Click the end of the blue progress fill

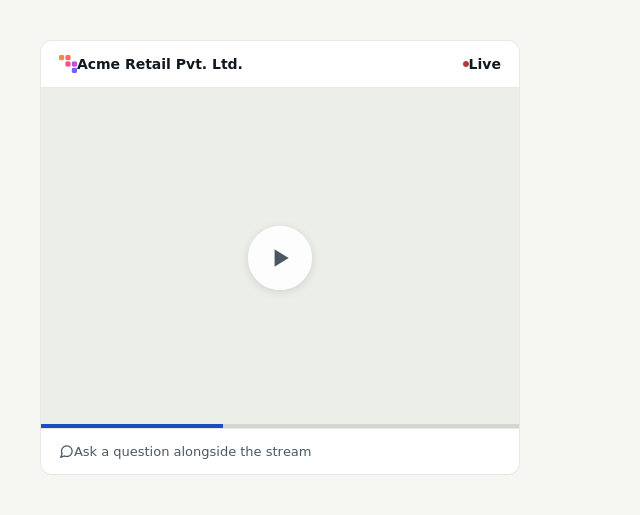pos(222,426)
